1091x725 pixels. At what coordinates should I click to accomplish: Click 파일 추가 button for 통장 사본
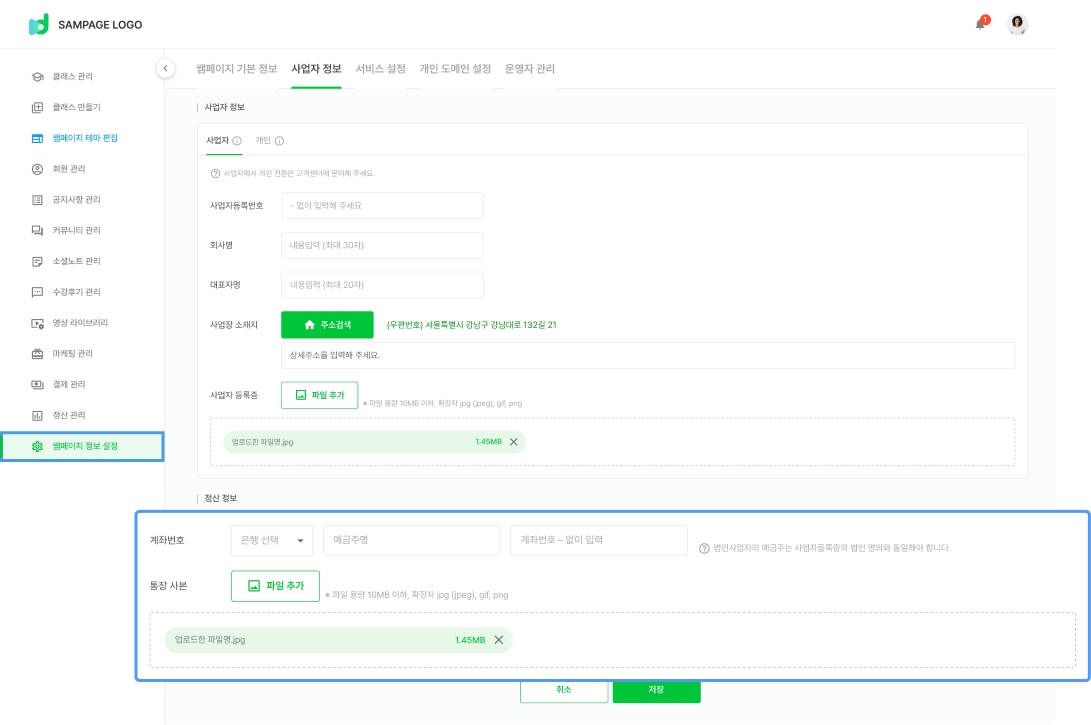coord(275,586)
